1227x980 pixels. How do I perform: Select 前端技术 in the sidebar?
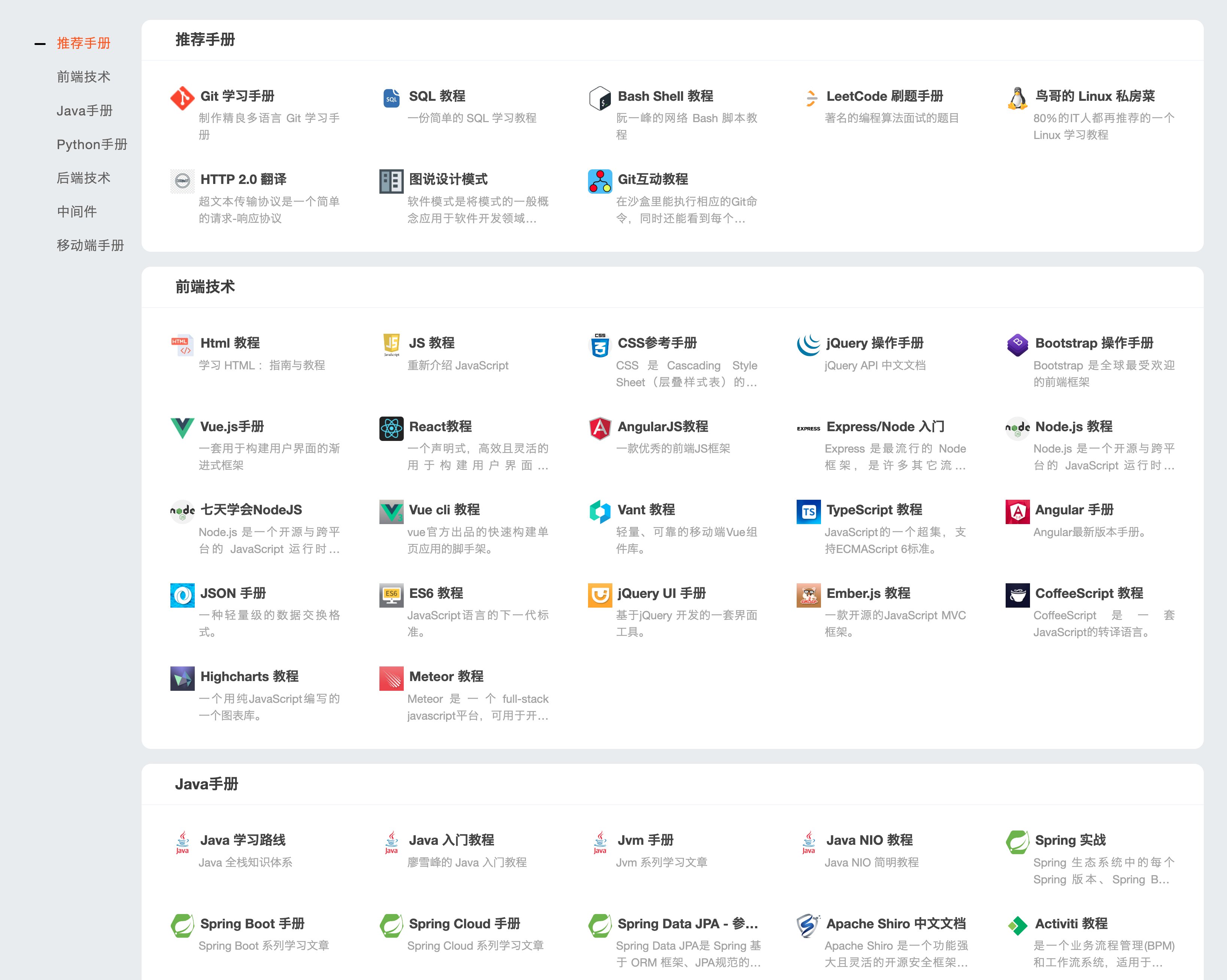[84, 77]
